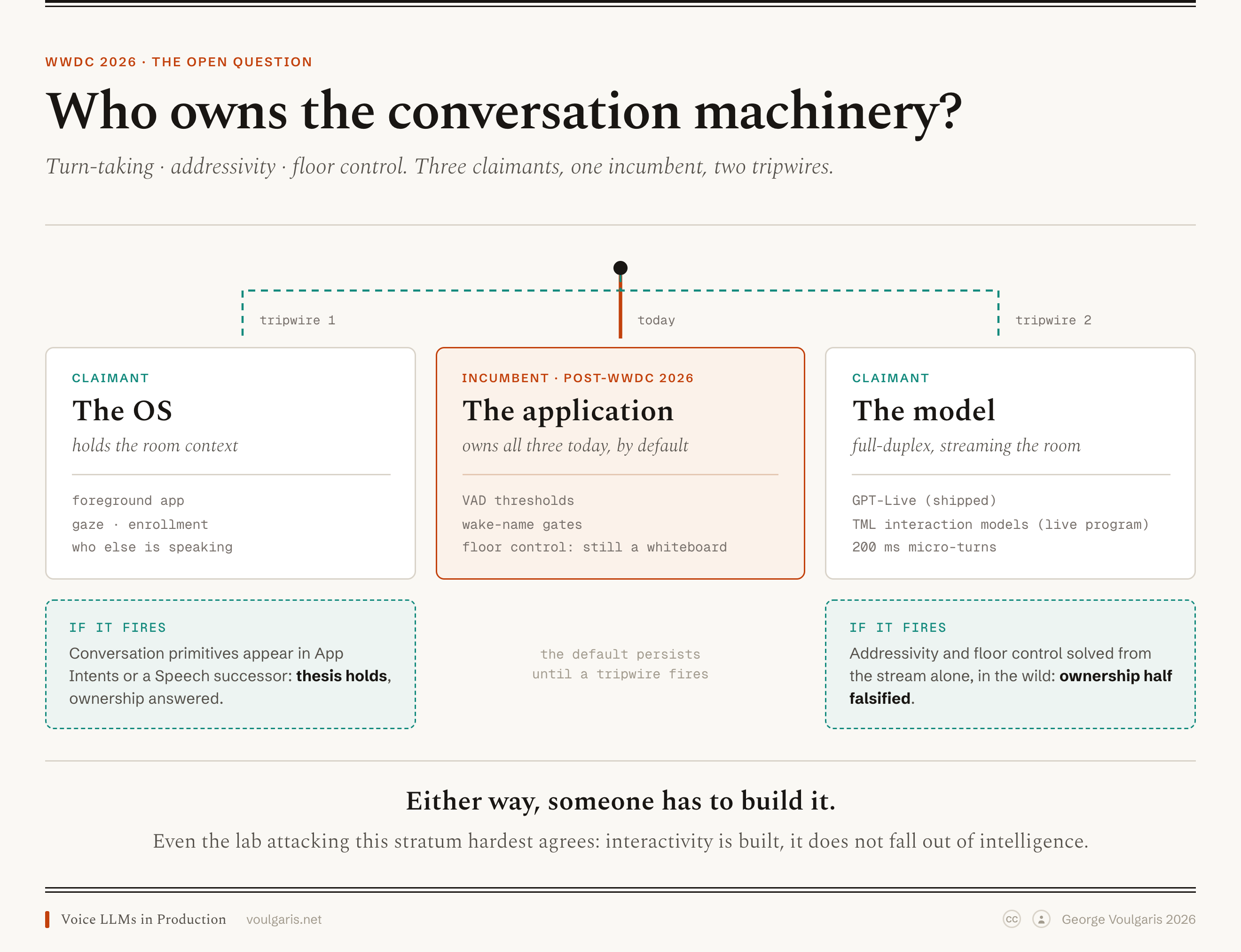
Task: Click 'IF IT FIRES' label in right box
Action: pos(897,627)
